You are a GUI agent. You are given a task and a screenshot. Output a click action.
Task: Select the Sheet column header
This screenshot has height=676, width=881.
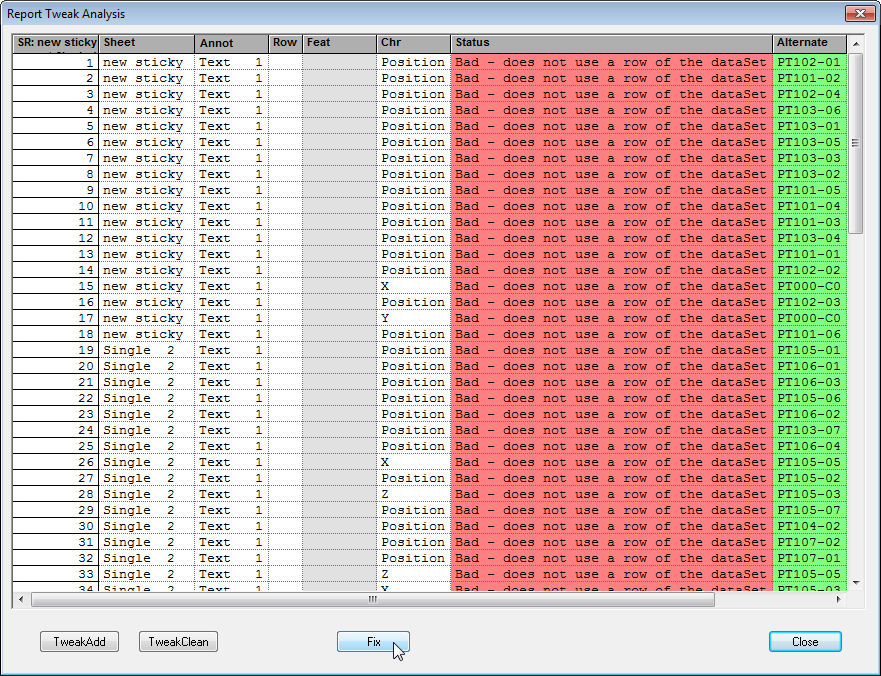tap(146, 43)
